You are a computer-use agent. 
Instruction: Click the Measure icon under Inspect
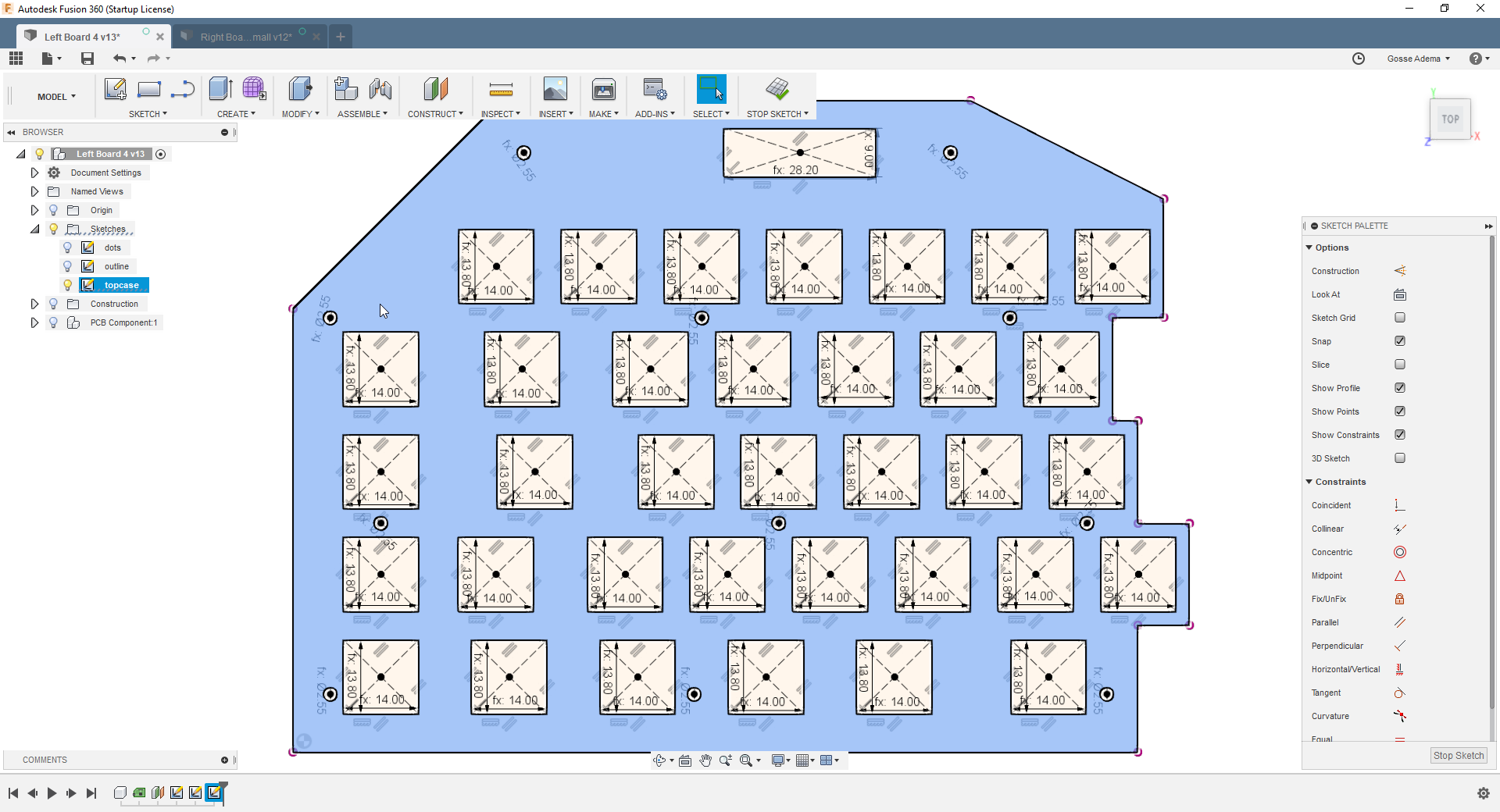coord(501,89)
